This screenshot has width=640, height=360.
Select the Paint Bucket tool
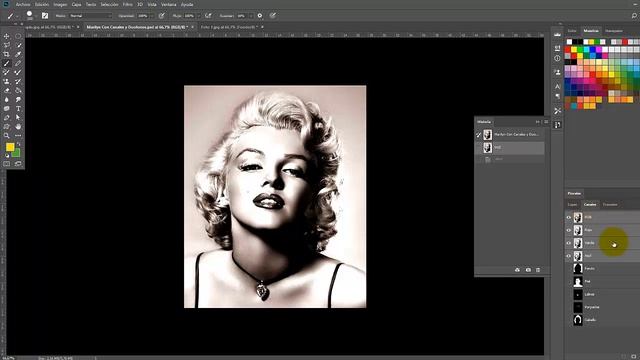(18, 90)
